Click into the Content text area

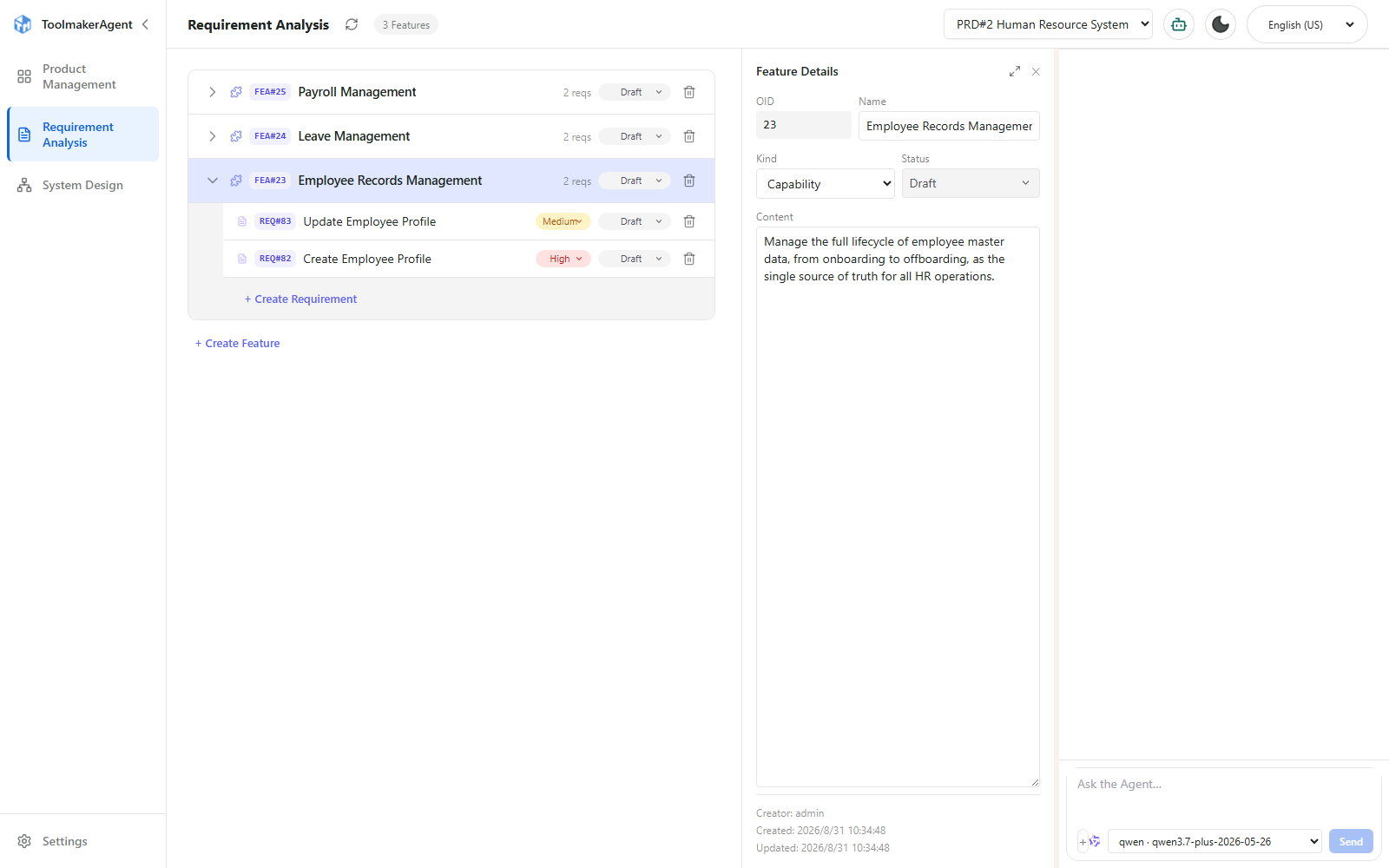pos(898,507)
